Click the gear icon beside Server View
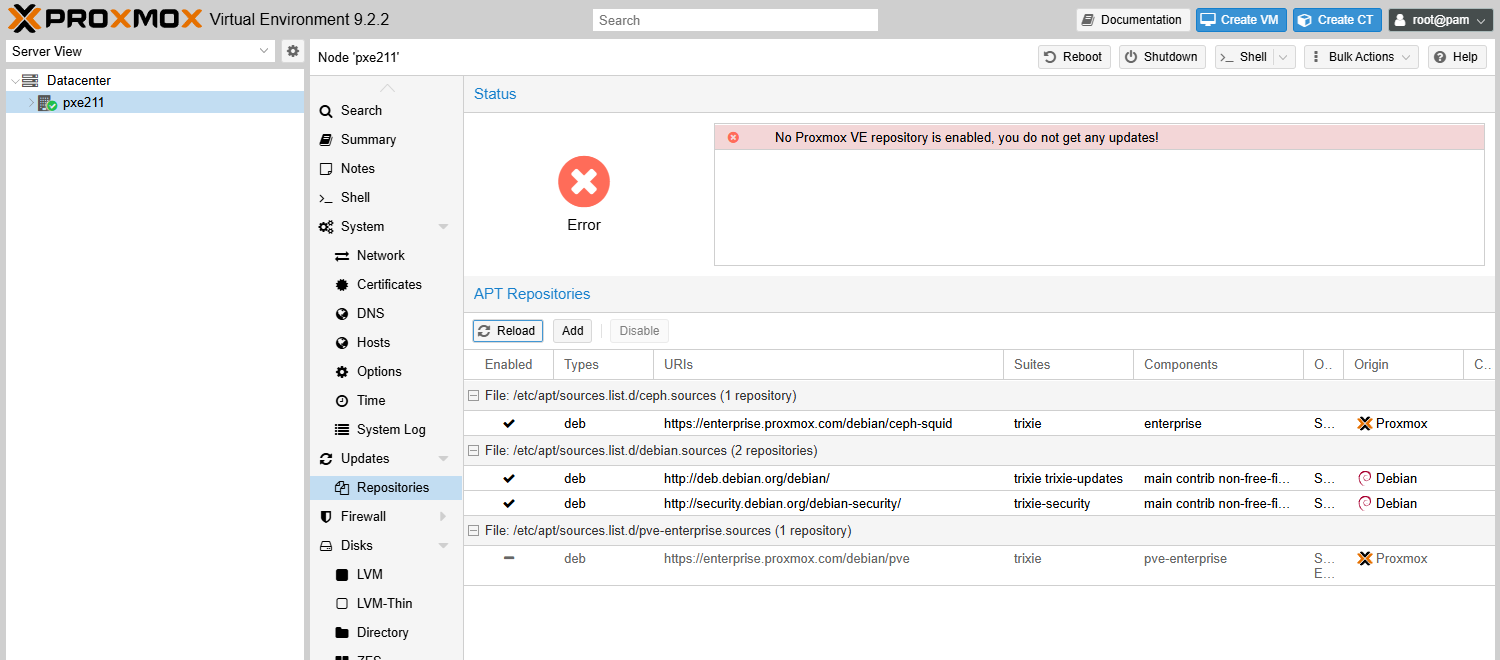The height and width of the screenshot is (660, 1500). click(292, 51)
